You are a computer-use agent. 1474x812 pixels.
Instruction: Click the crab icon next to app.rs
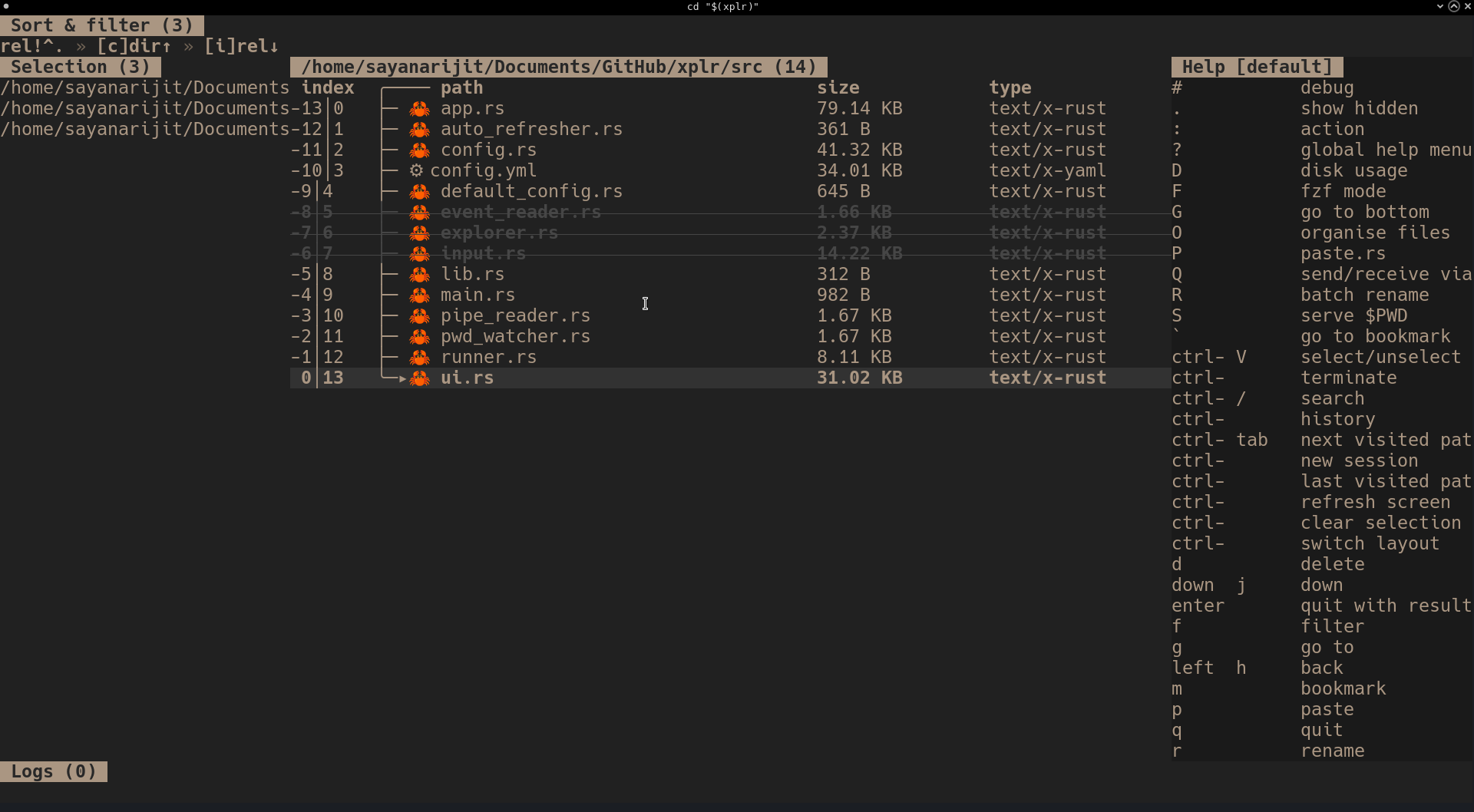[x=420, y=108]
